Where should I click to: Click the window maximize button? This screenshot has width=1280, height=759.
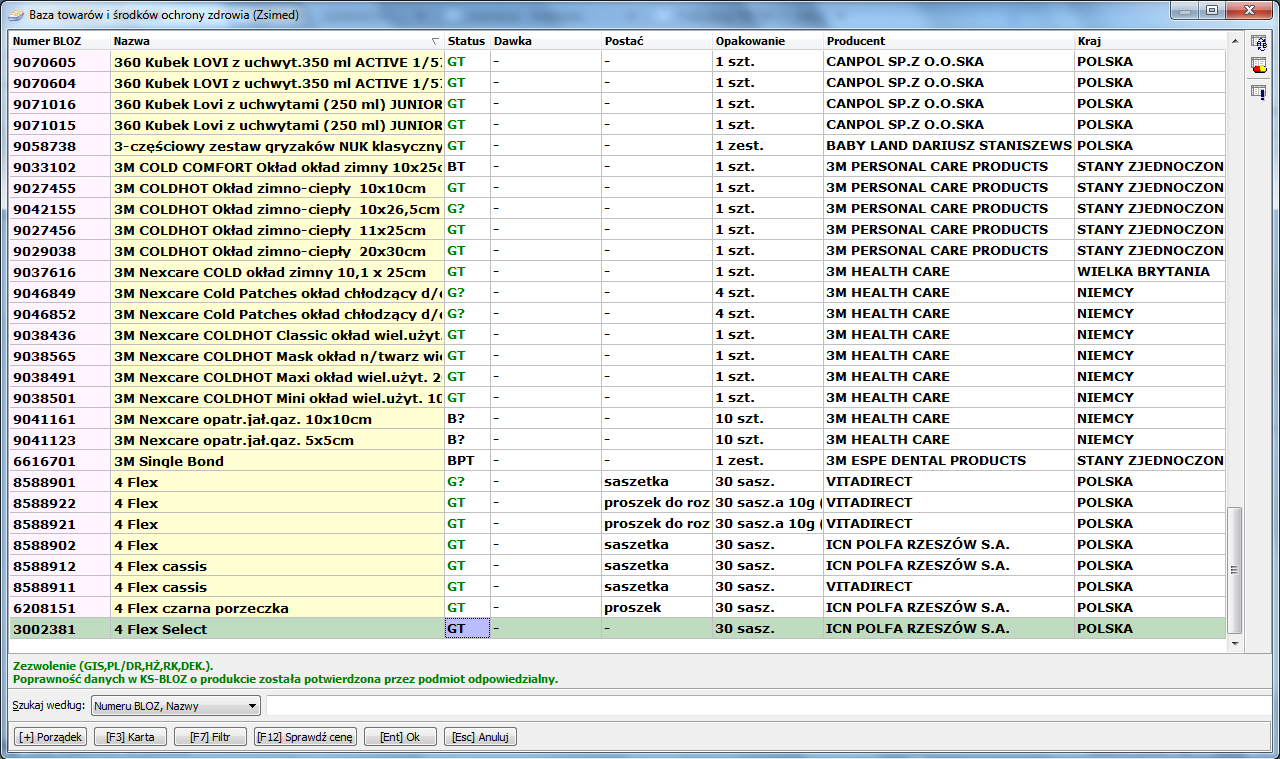click(1210, 10)
